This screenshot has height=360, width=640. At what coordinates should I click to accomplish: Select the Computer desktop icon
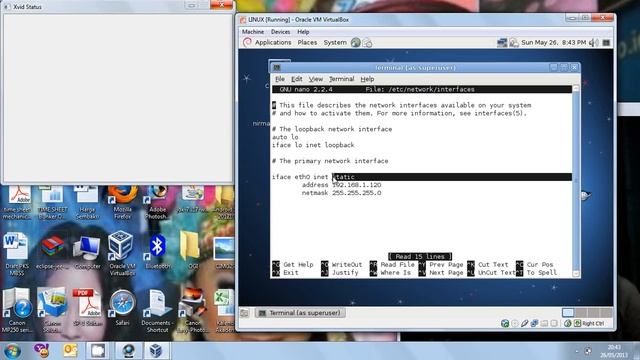(x=87, y=252)
